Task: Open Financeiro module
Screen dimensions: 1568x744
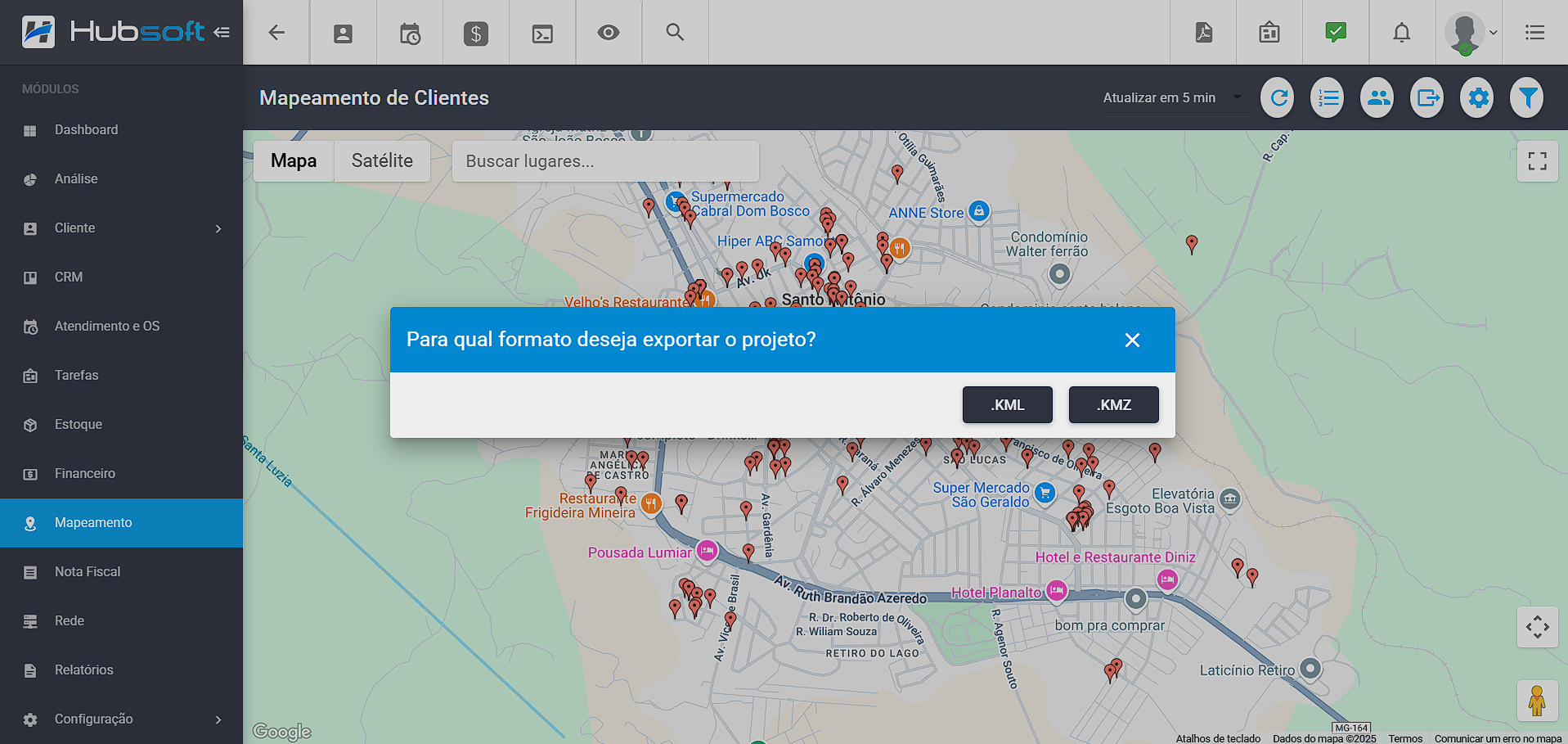Action: click(121, 474)
